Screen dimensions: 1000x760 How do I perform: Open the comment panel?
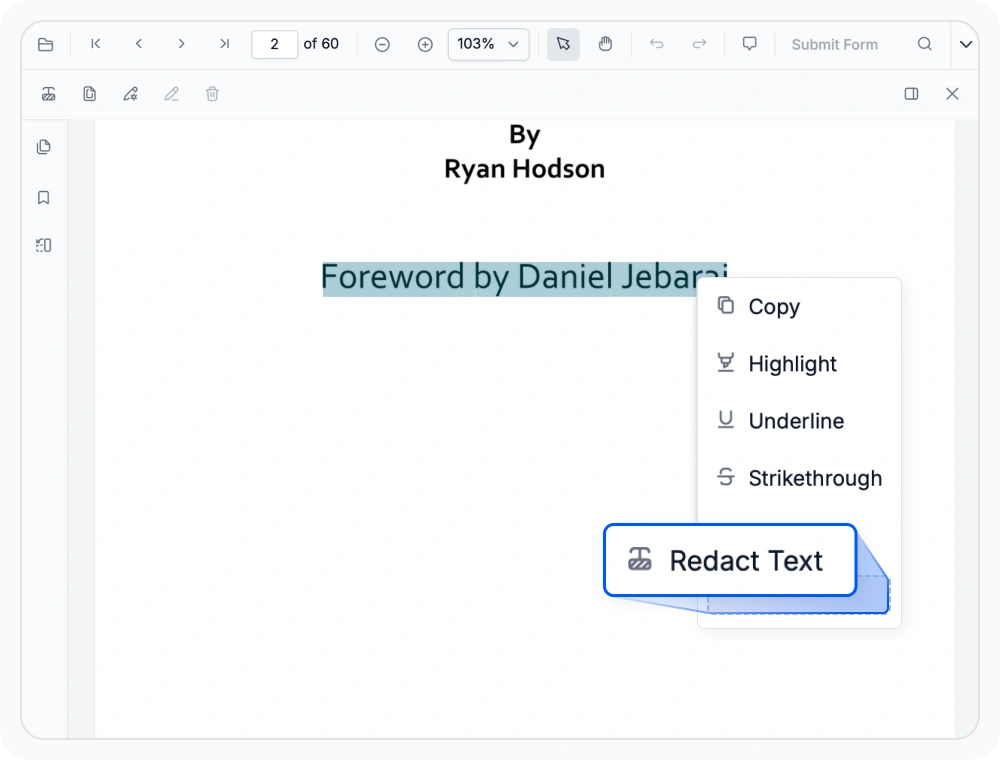click(x=750, y=44)
